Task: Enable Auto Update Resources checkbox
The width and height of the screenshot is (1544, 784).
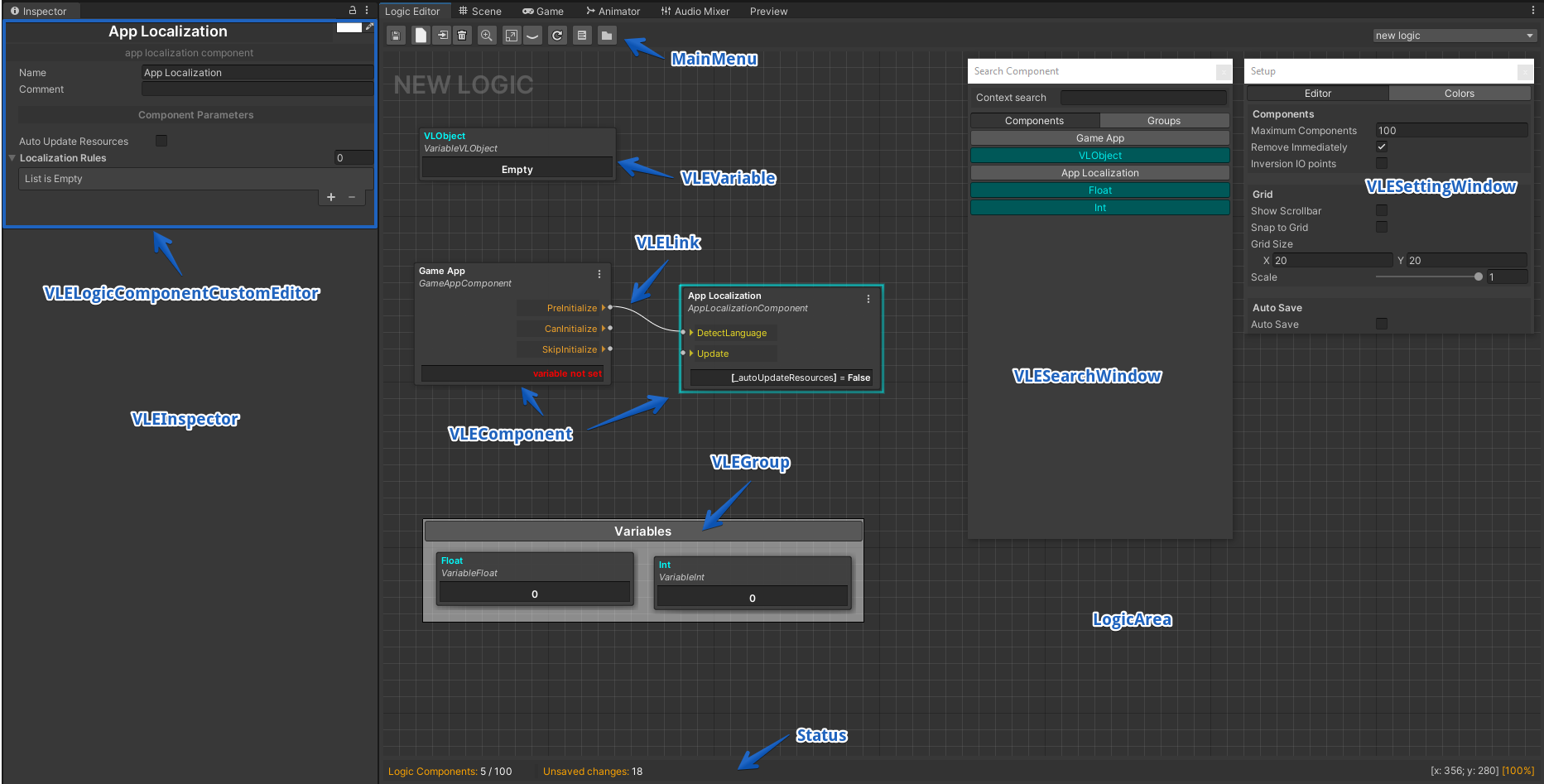Action: (x=161, y=141)
